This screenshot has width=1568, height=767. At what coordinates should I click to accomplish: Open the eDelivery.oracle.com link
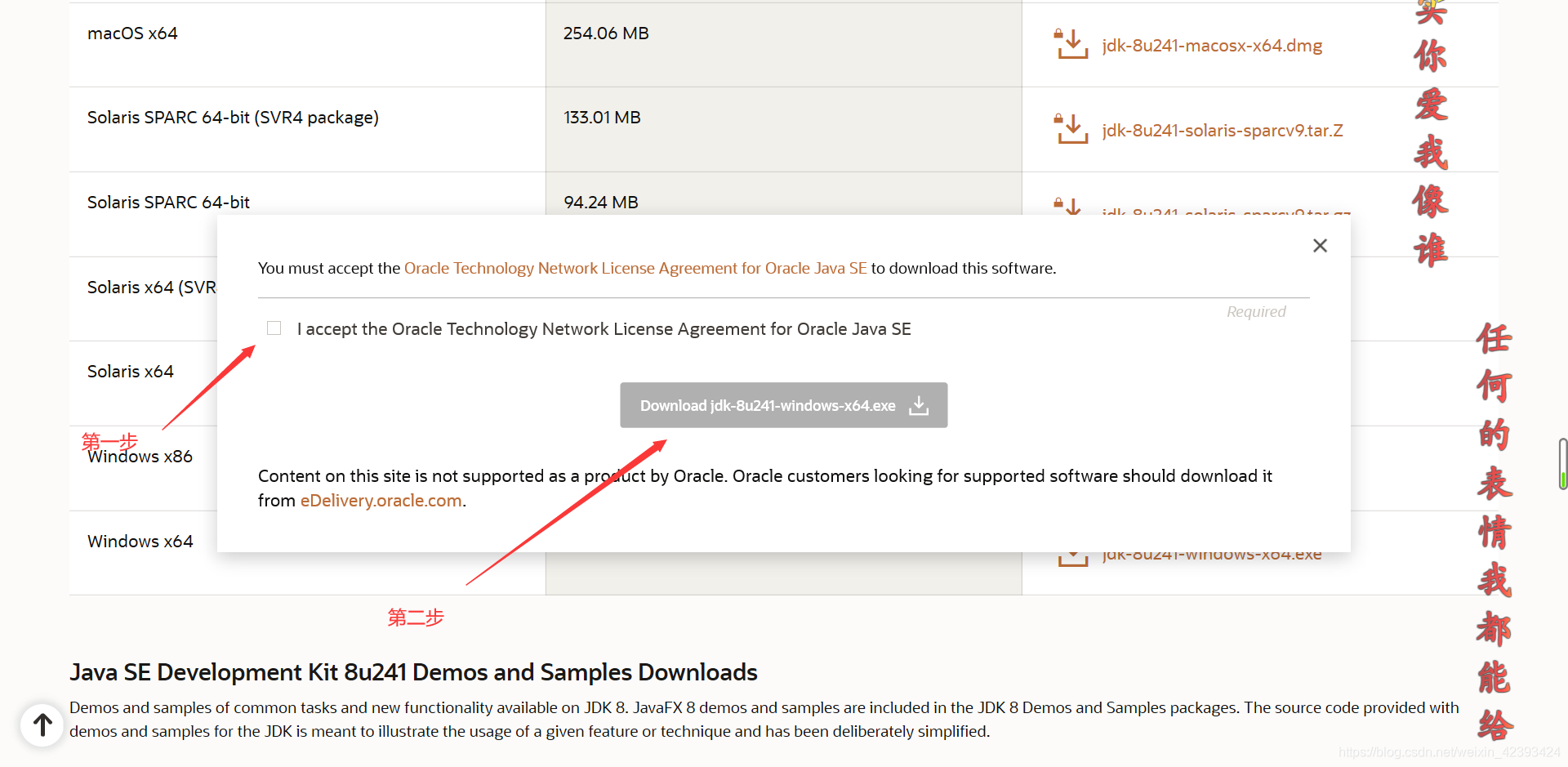point(381,501)
